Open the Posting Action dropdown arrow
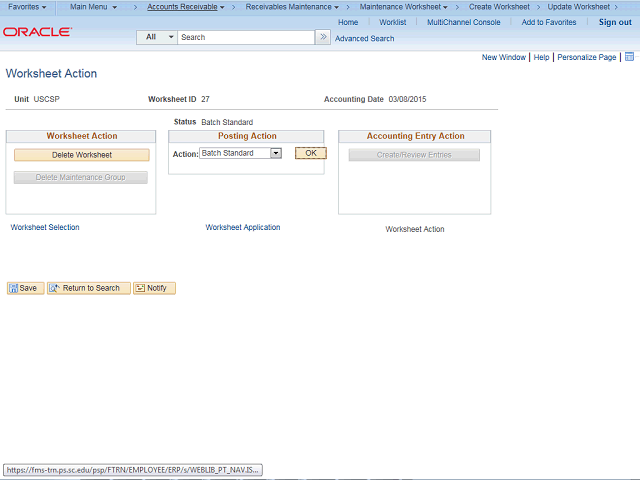The height and width of the screenshot is (480, 640). pos(276,153)
